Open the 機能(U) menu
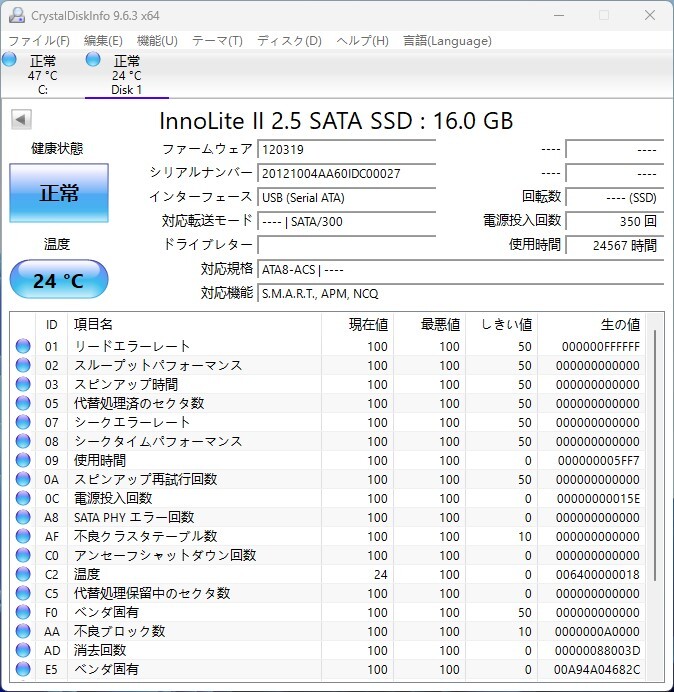The width and height of the screenshot is (674, 692). (x=157, y=41)
